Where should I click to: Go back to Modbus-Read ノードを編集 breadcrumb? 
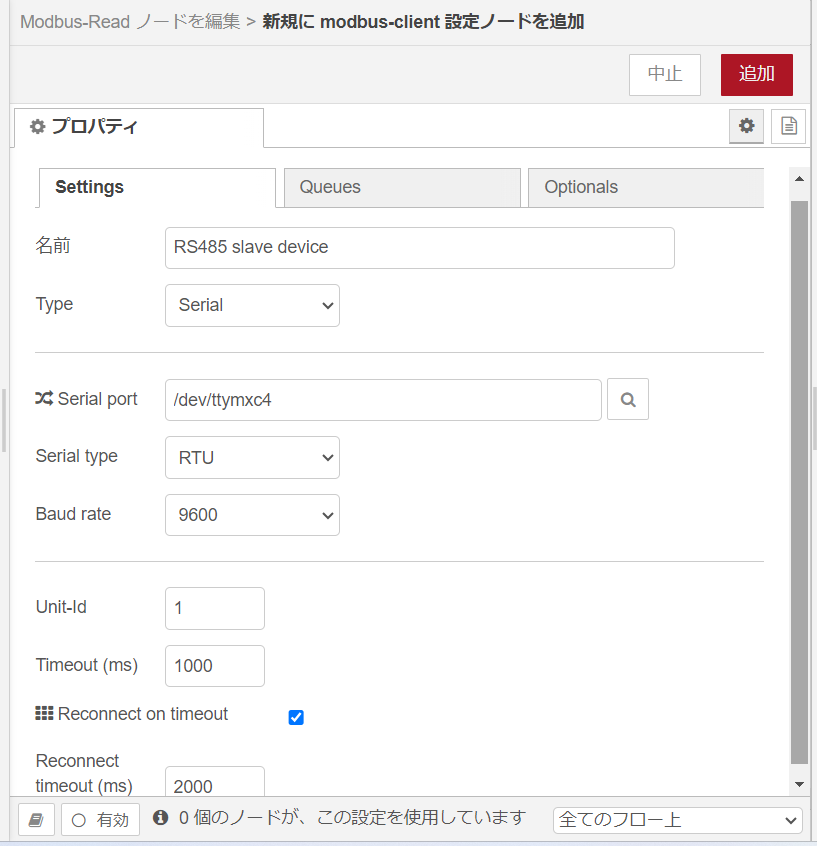tap(130, 22)
